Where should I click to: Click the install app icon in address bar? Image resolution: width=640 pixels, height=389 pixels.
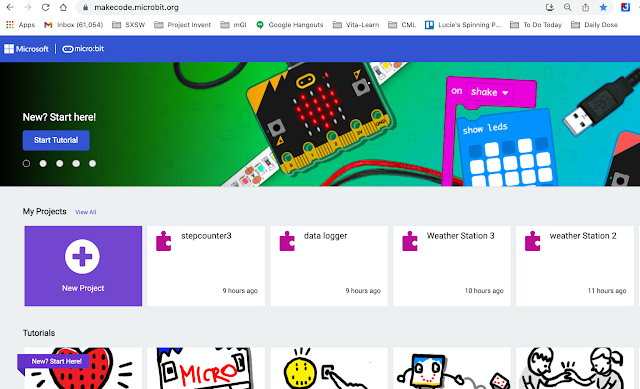coord(550,7)
